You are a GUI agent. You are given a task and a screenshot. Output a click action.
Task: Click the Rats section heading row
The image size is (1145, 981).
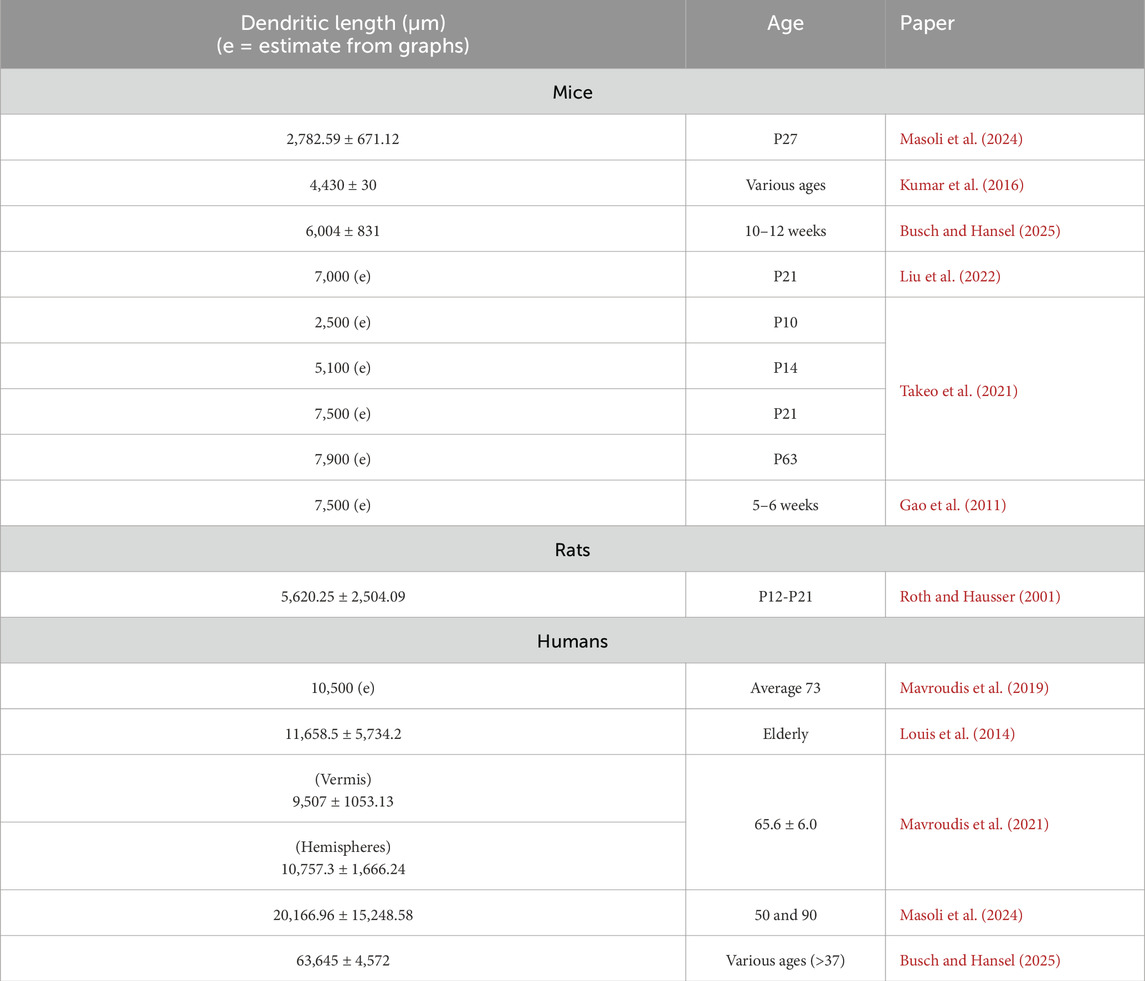[x=572, y=550]
